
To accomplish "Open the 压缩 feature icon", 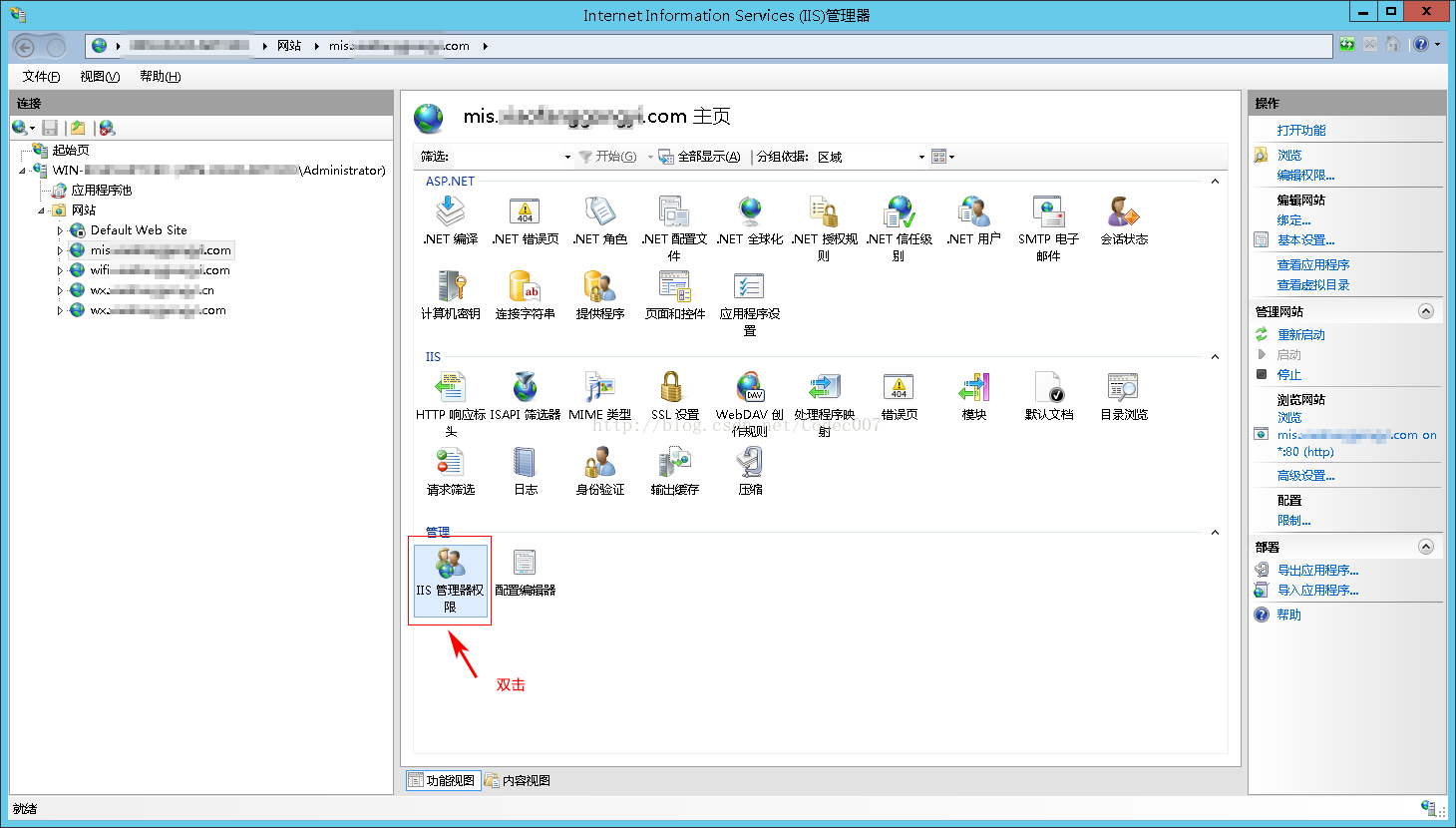I will [749, 464].
